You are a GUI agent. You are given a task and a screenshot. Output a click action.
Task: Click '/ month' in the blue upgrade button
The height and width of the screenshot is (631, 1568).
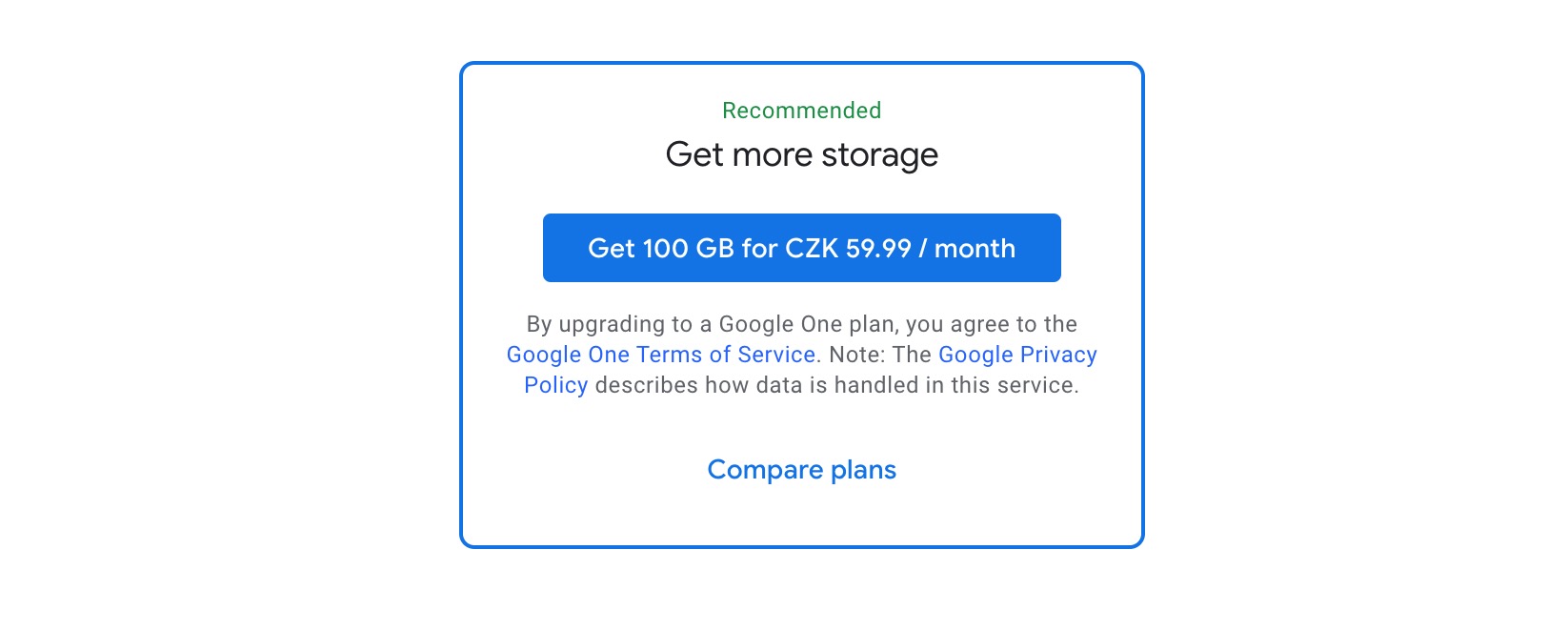(x=967, y=248)
